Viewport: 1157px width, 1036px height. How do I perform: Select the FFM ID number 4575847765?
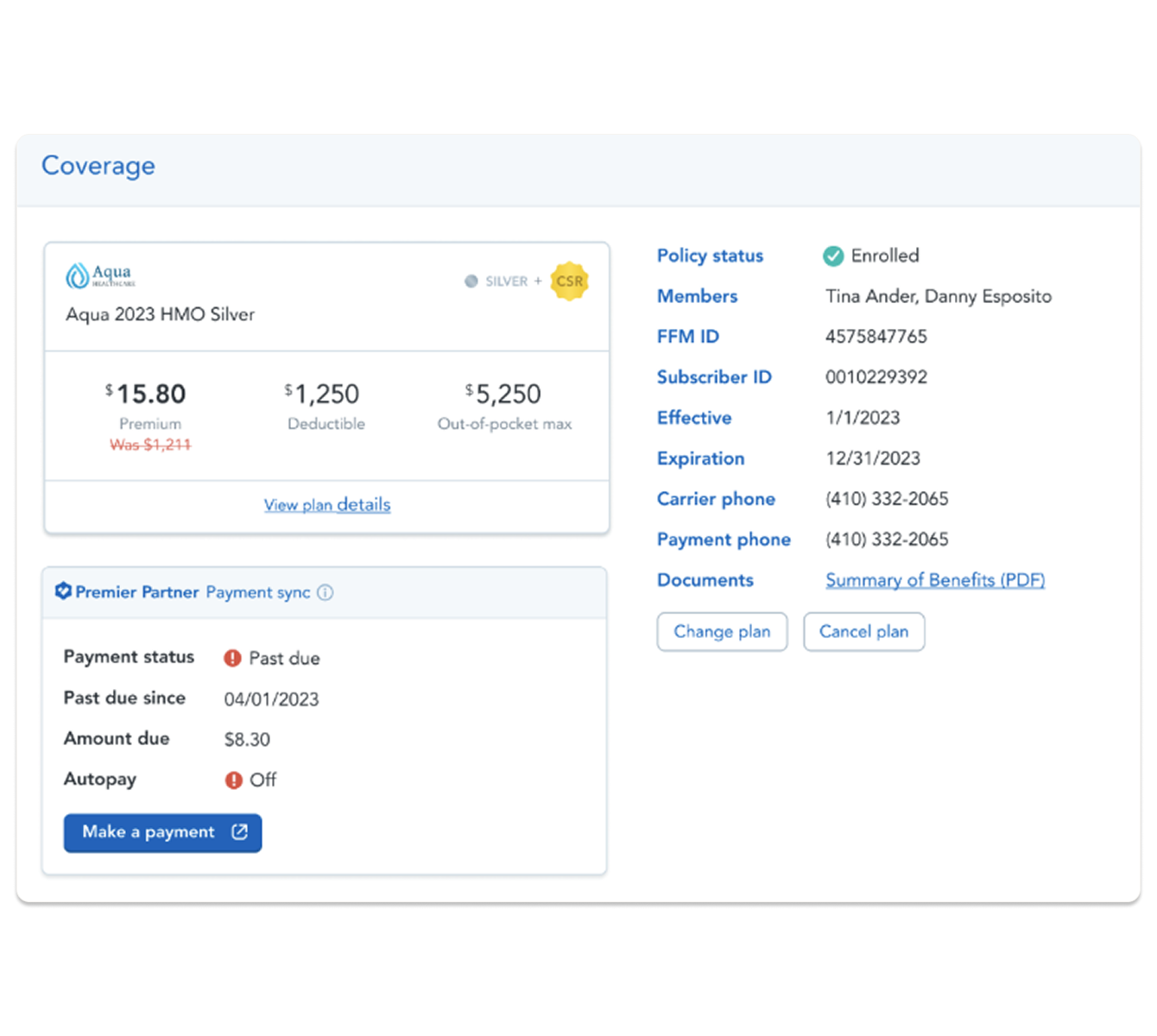(876, 337)
